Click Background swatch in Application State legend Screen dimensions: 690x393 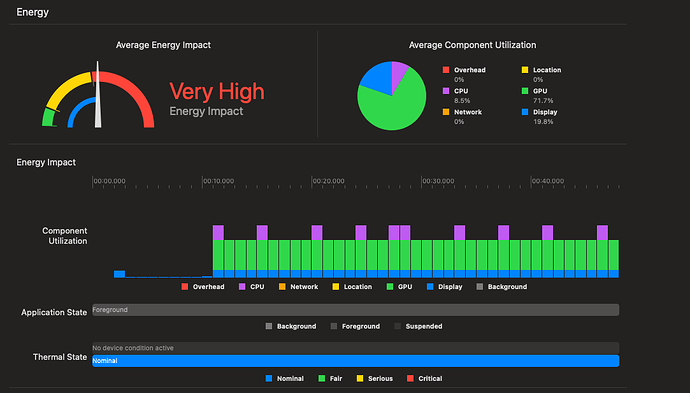pyautogui.click(x=269, y=326)
